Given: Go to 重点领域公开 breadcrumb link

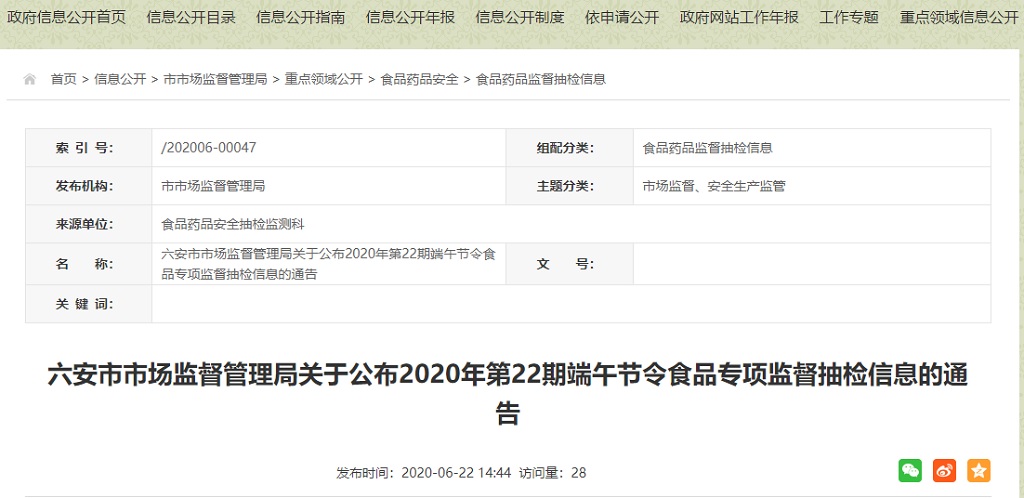Looking at the screenshot, I should (x=324, y=80).
